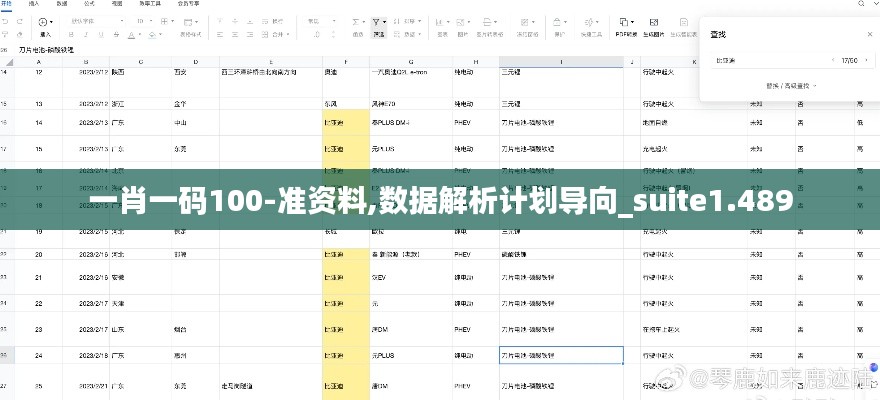Click the 烟台 city cell
This screenshot has height=400, width=880.
[195, 329]
